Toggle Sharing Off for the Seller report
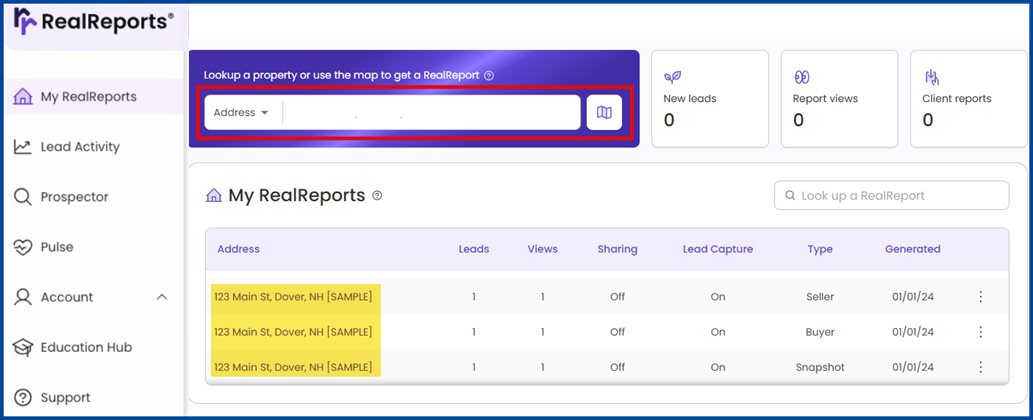This screenshot has width=1033, height=420. pyautogui.click(x=617, y=297)
